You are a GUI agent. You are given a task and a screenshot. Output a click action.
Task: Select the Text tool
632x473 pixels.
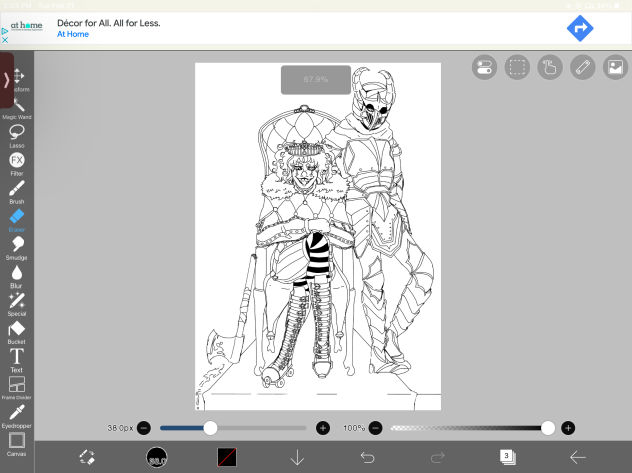17,361
